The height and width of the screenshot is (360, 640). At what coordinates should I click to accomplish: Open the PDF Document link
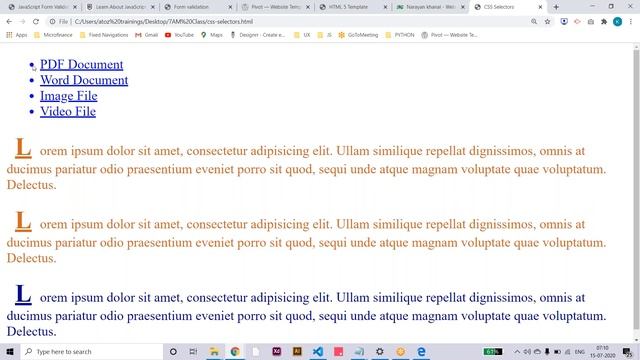tap(81, 64)
